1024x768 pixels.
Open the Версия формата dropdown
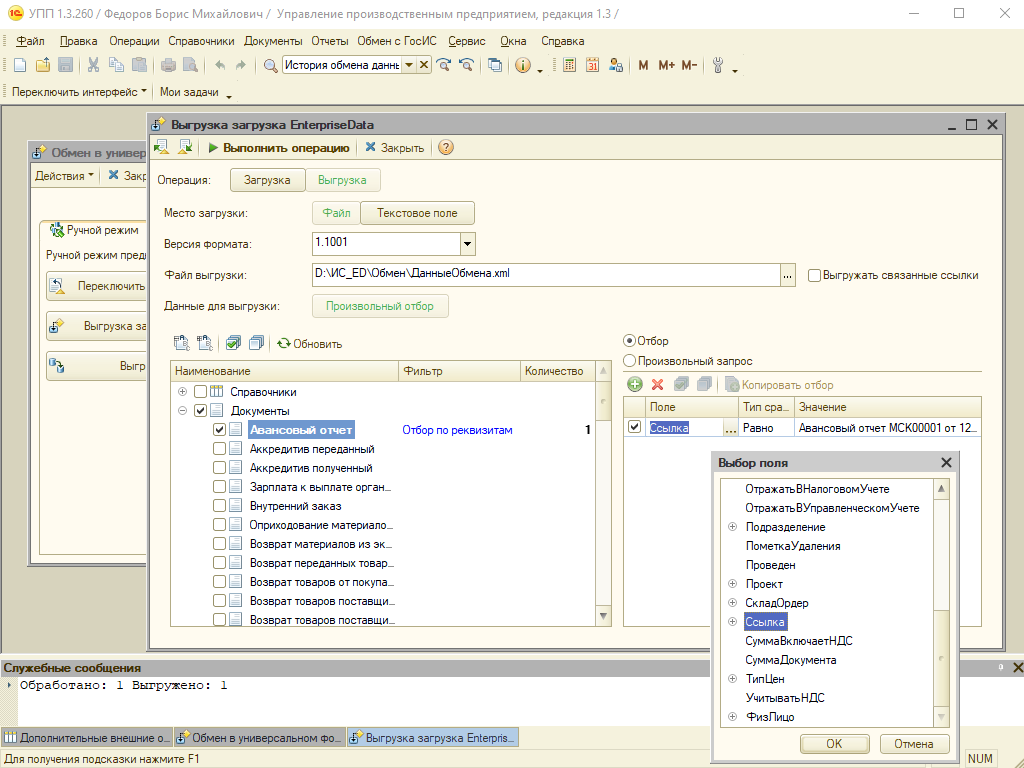tap(467, 243)
